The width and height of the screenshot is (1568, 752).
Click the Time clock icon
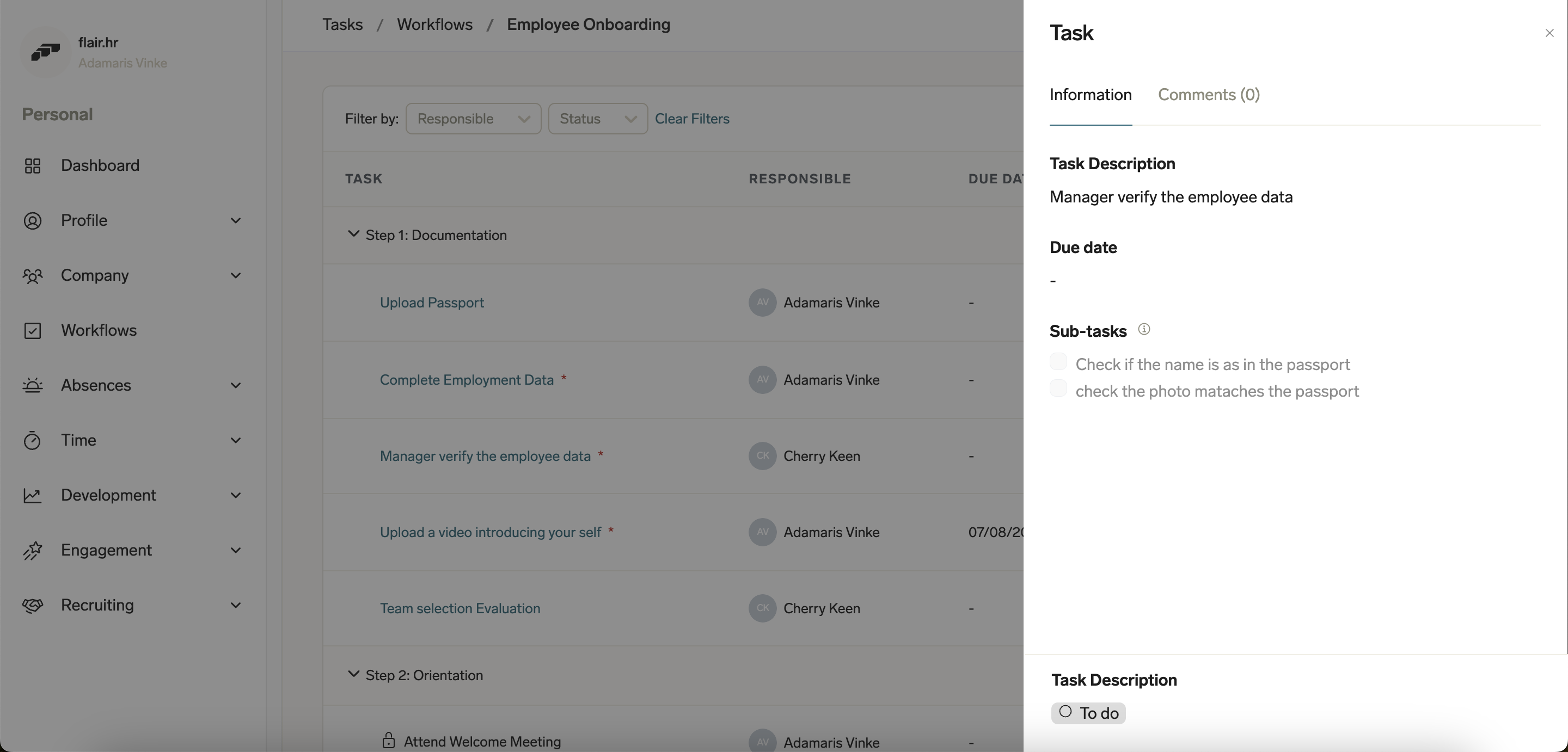(x=33, y=441)
